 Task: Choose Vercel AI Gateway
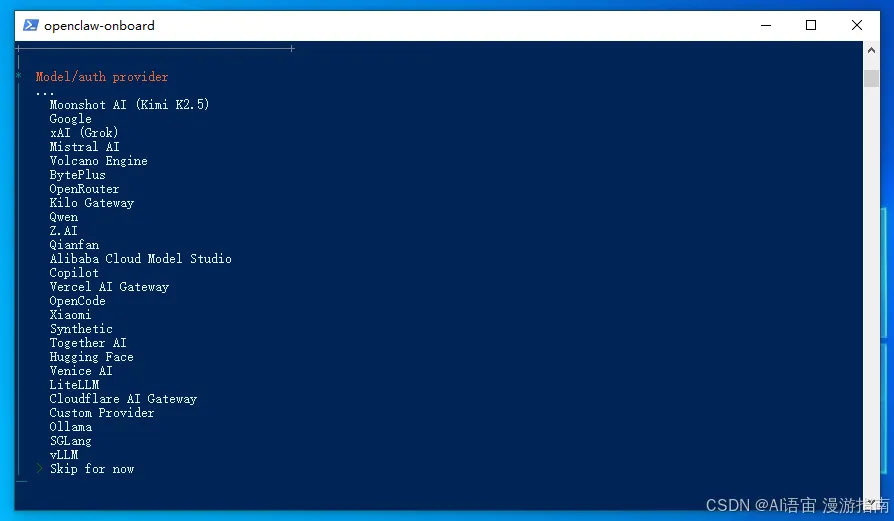coord(109,287)
